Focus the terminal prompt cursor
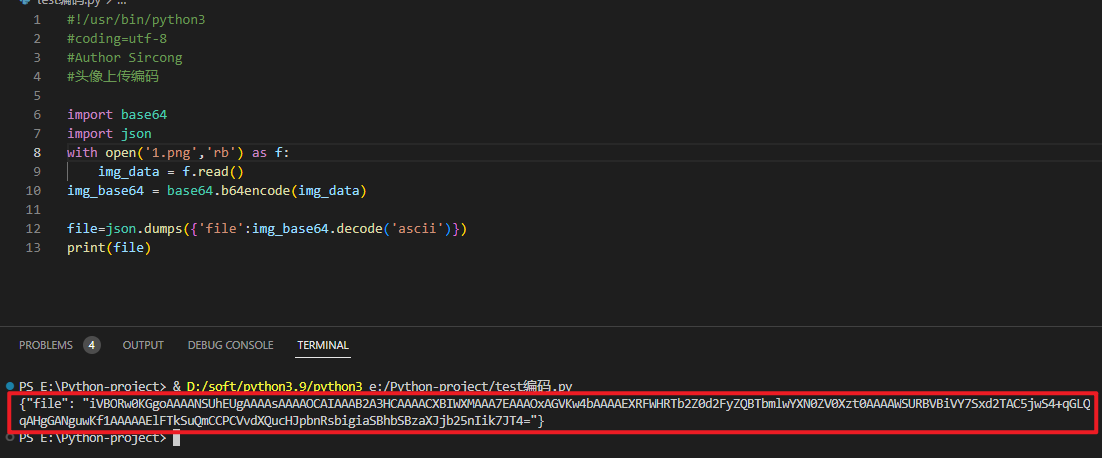Image resolution: width=1102 pixels, height=458 pixels. pyautogui.click(x=176, y=439)
